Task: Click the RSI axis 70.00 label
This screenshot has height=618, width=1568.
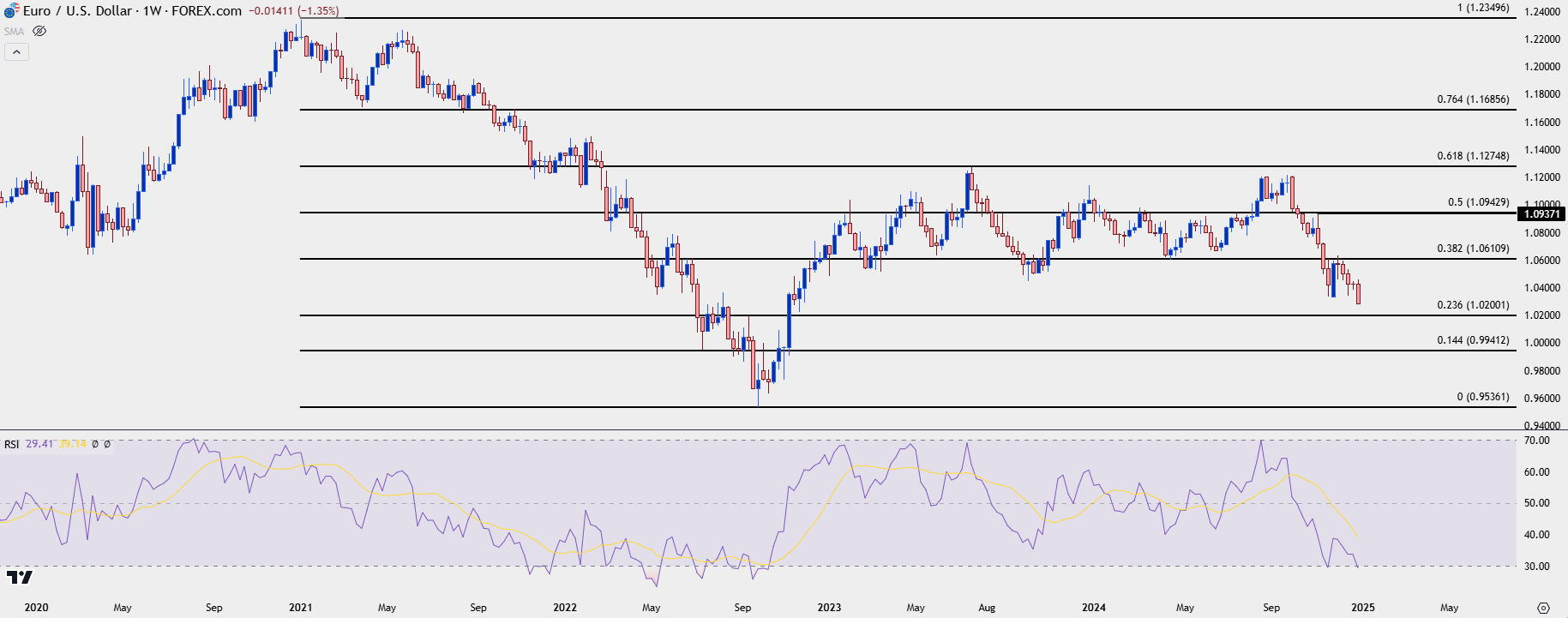Action: point(1538,441)
